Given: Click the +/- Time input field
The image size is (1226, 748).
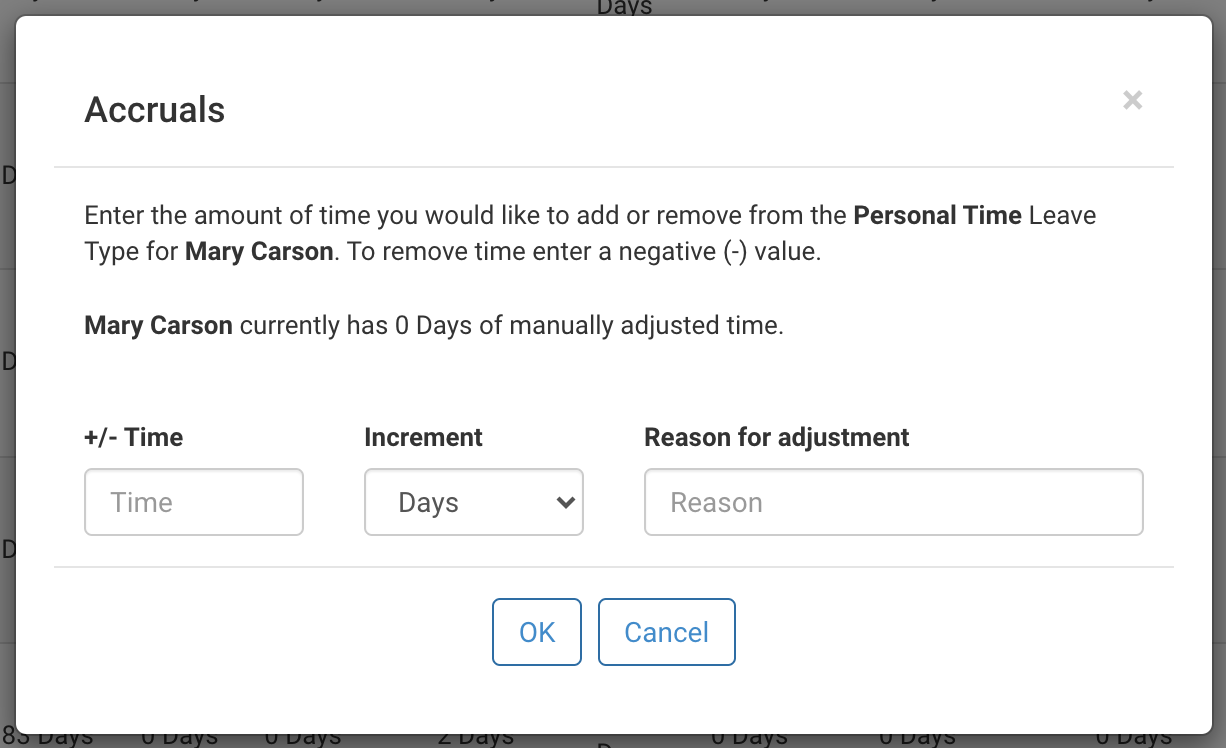Looking at the screenshot, I should tap(194, 502).
